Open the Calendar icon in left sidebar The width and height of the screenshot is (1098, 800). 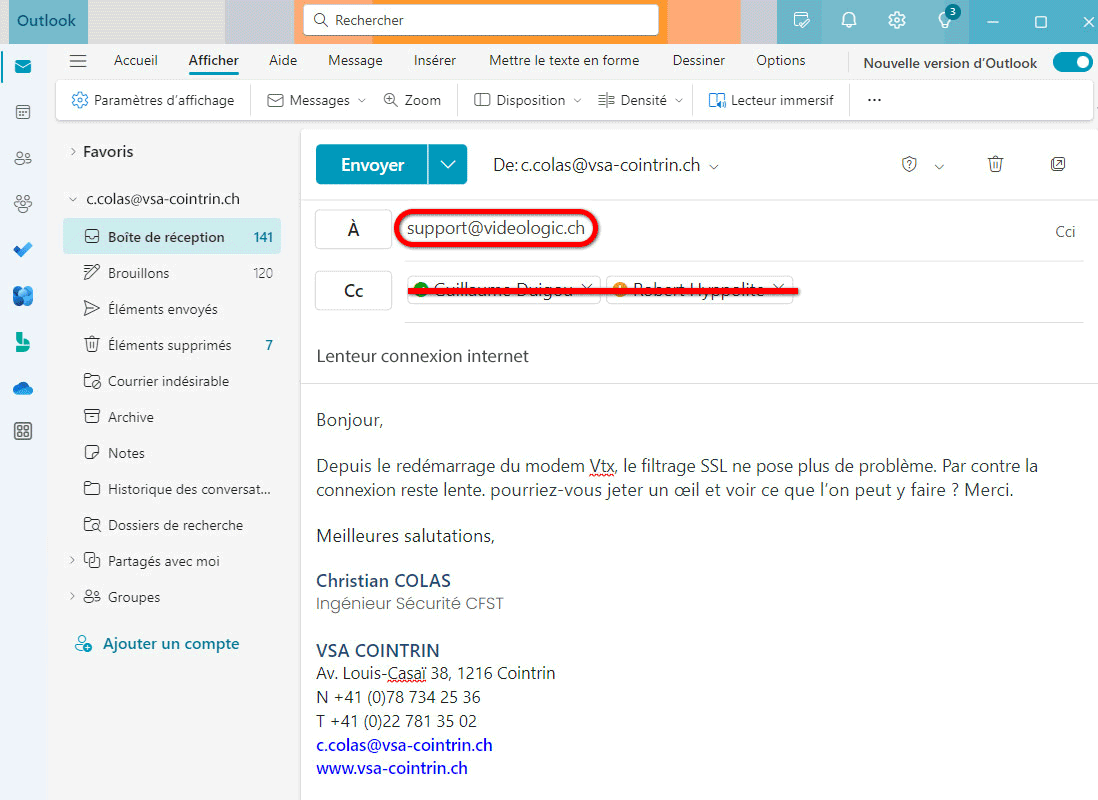(23, 112)
